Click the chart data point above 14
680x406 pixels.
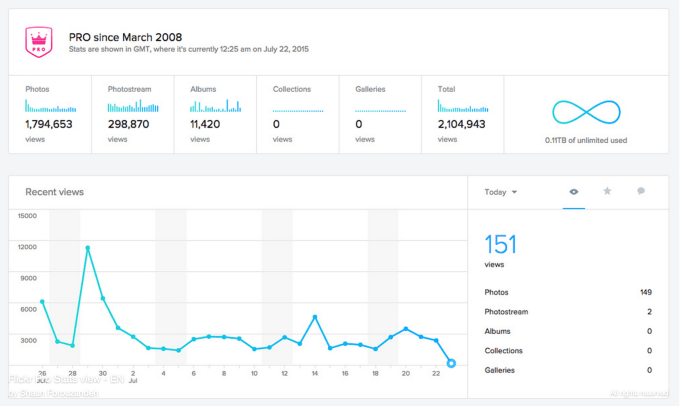(315, 317)
